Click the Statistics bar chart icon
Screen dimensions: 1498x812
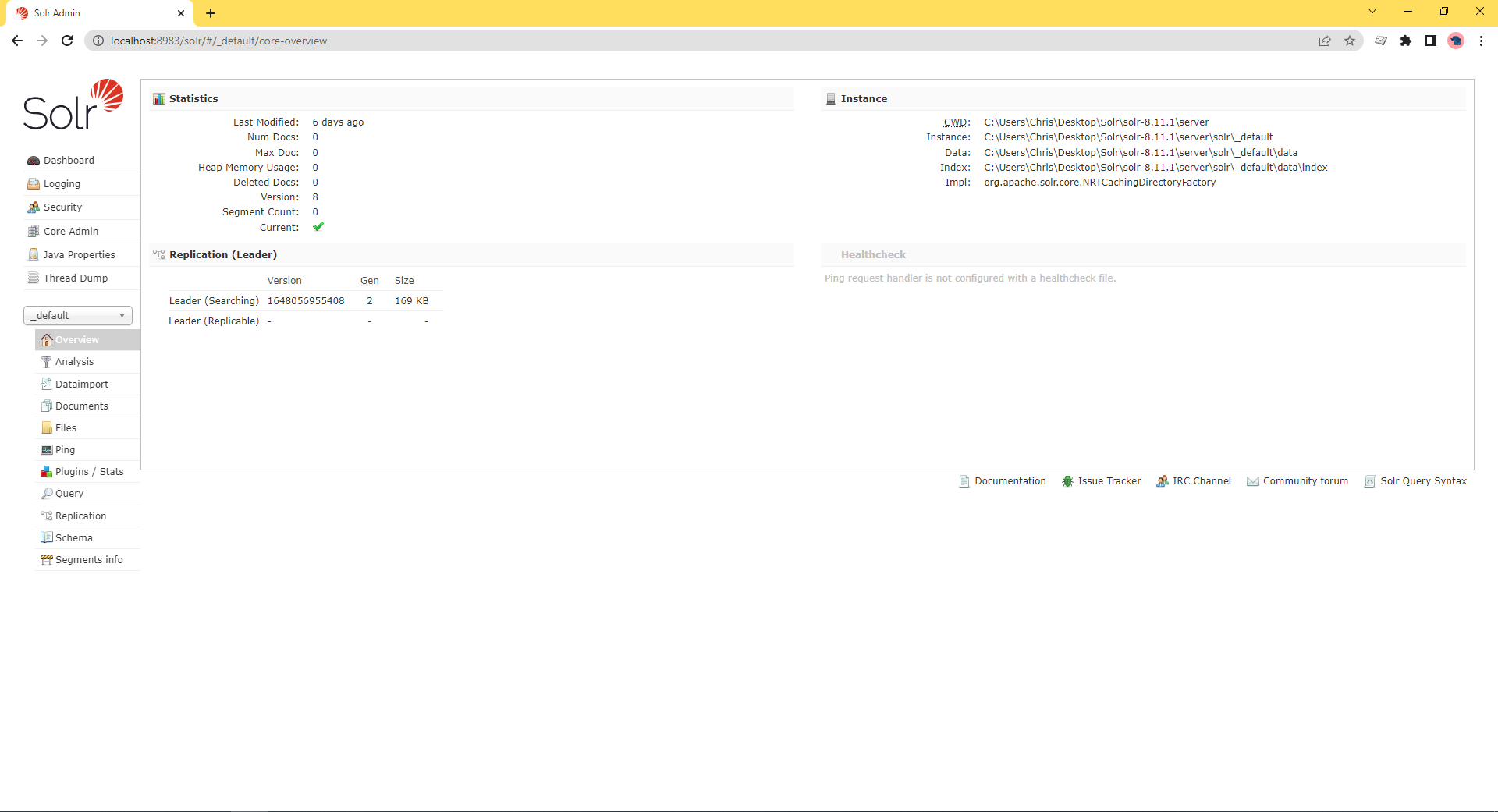(159, 98)
